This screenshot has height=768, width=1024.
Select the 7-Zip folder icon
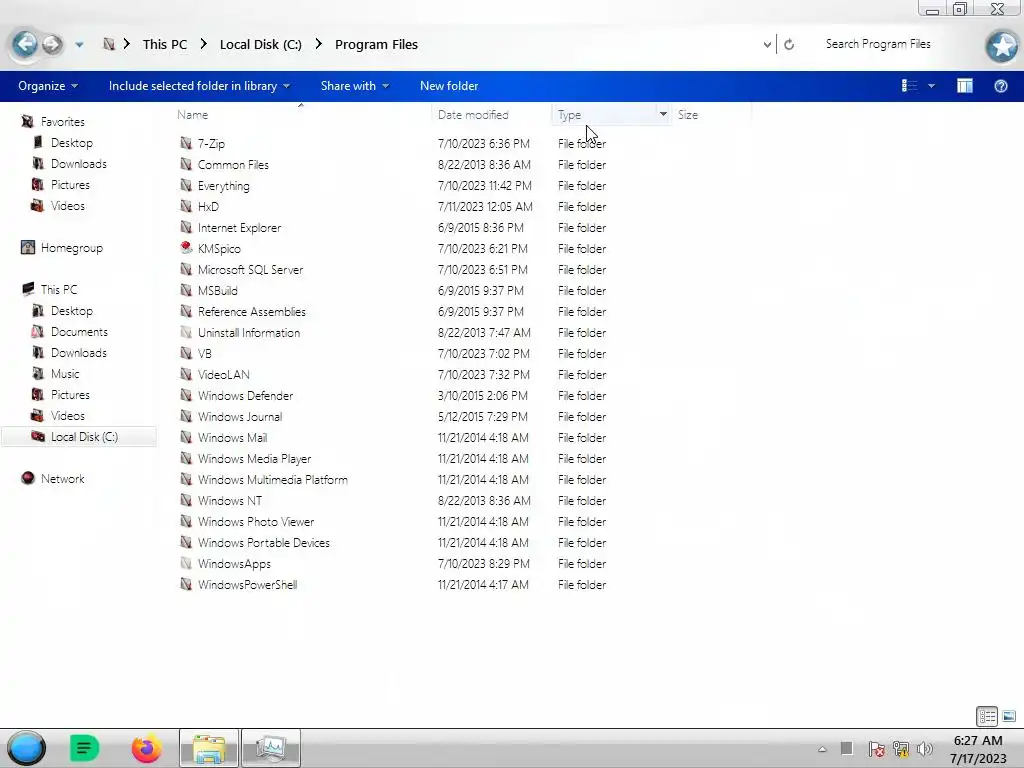pos(186,143)
